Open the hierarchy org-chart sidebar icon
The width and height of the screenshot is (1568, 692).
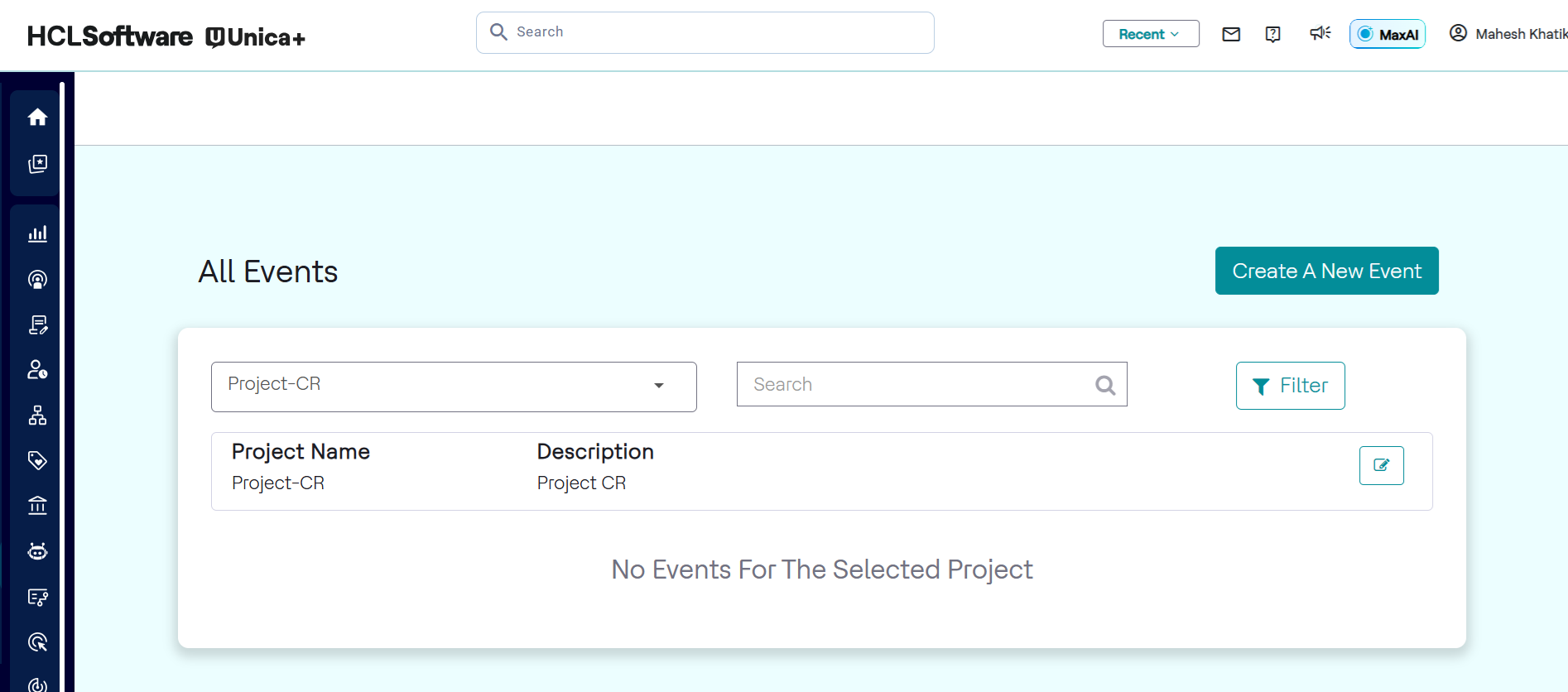click(x=37, y=416)
